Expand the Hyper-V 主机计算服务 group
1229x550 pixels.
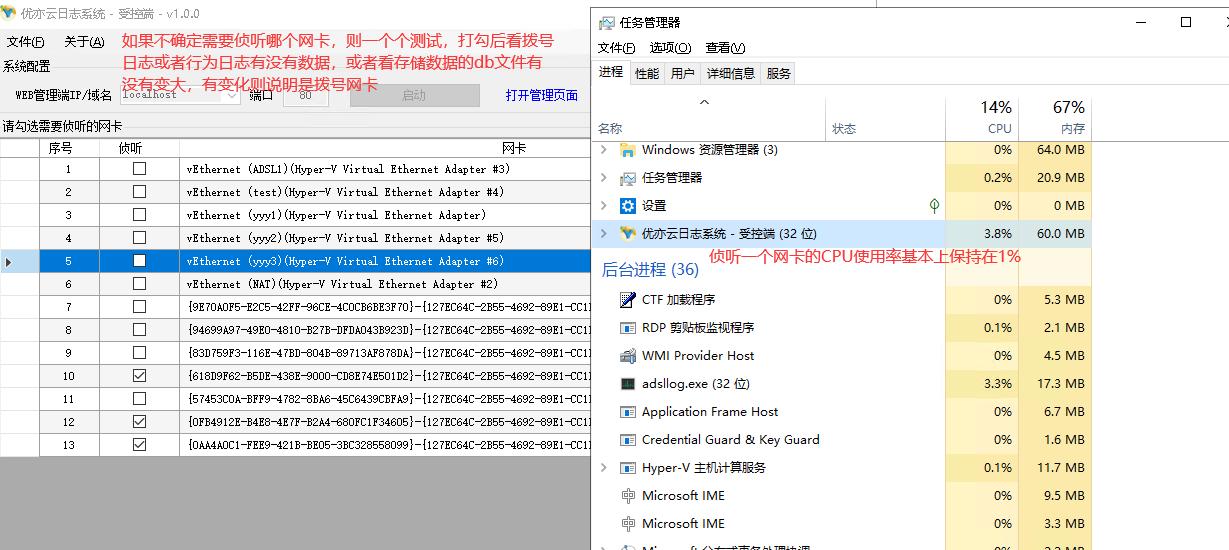click(603, 468)
